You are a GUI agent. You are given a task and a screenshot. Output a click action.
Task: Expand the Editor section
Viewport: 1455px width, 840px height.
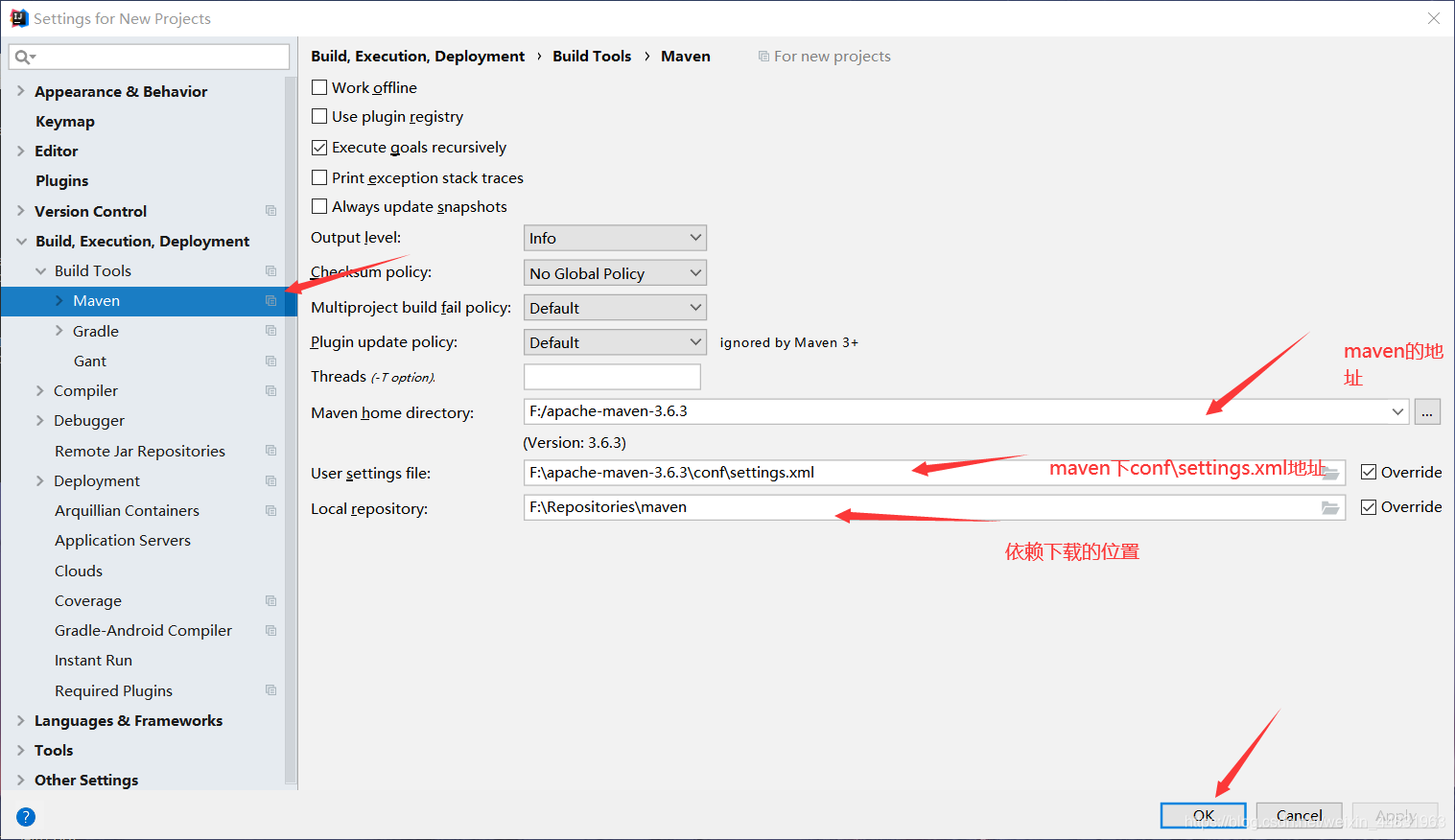pos(20,151)
